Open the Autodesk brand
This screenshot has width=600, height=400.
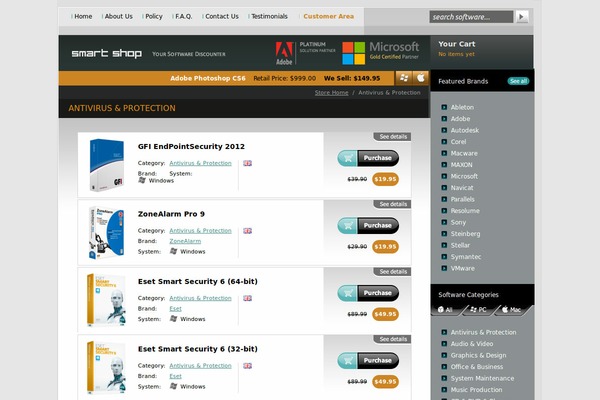coord(465,131)
